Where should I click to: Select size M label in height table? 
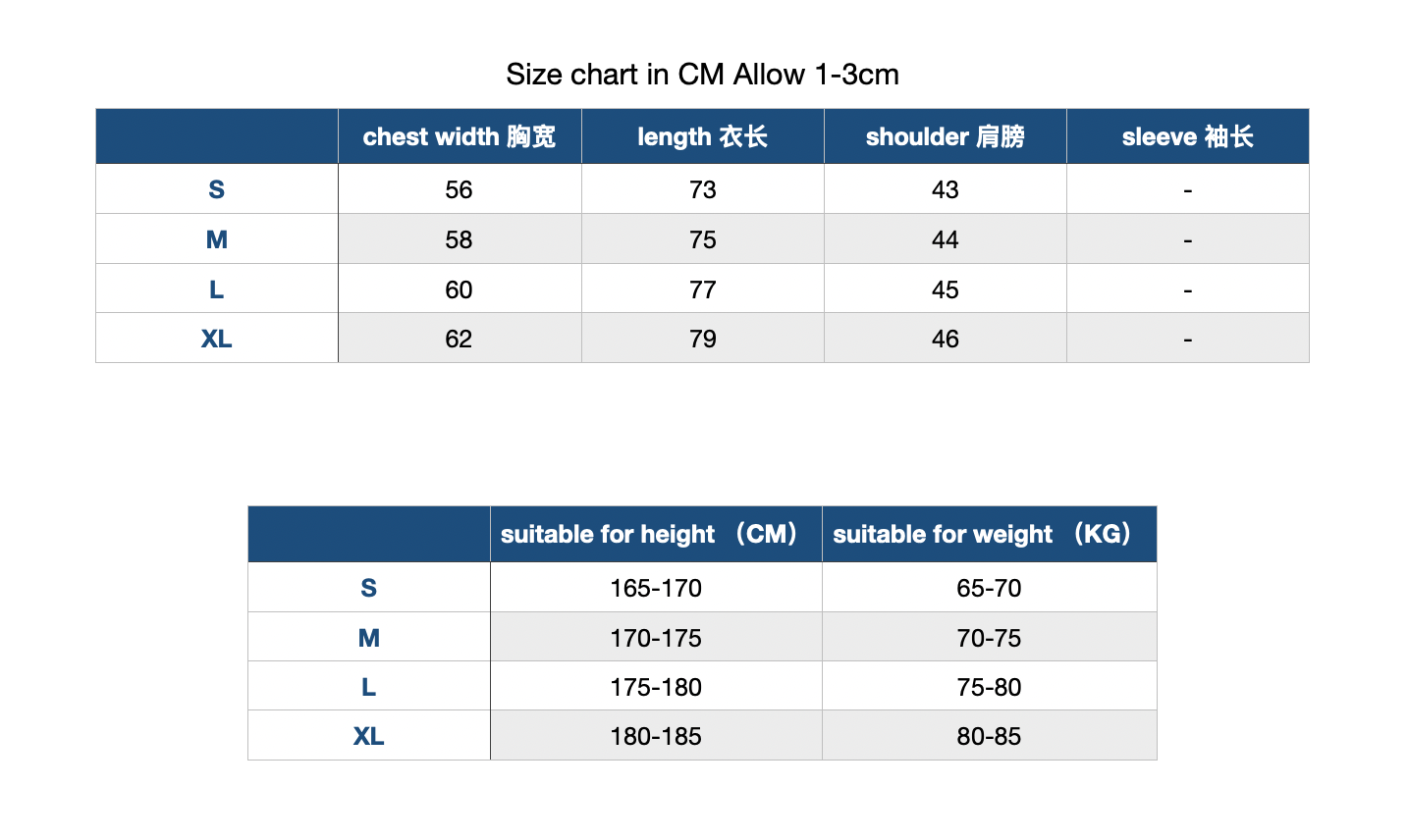point(368,638)
